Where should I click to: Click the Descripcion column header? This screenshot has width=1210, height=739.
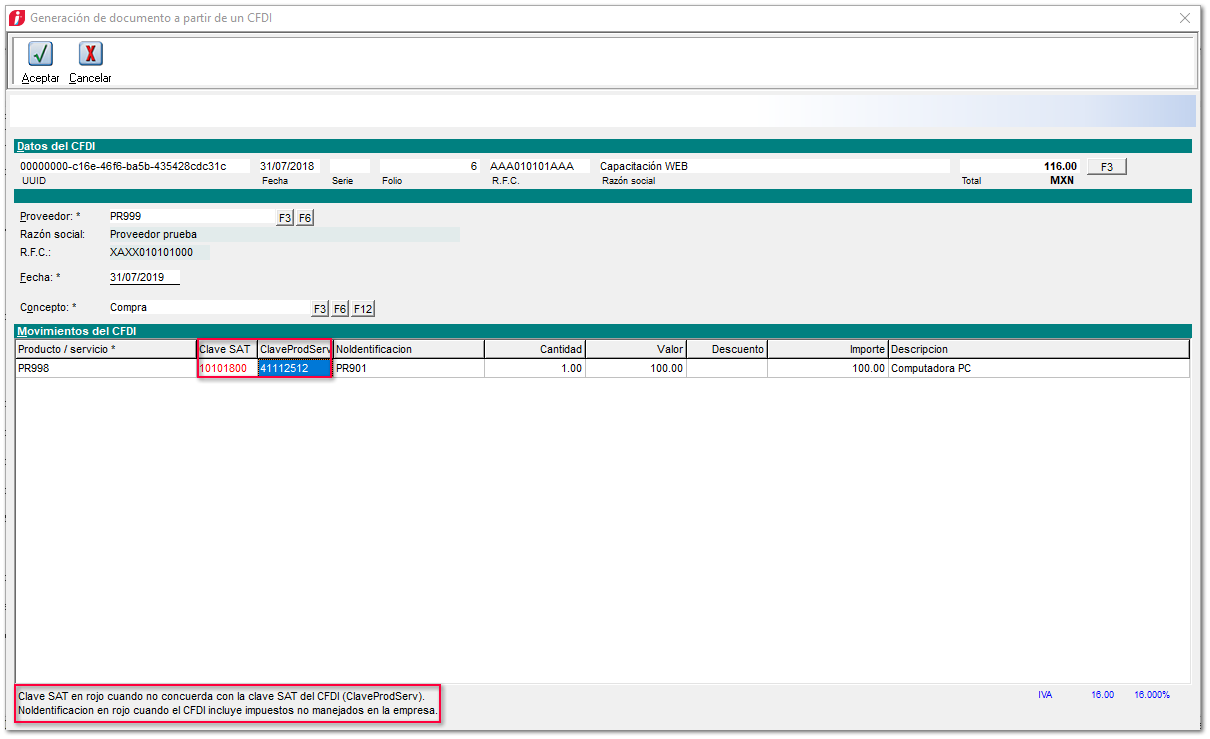pyautogui.click(x=1039, y=349)
